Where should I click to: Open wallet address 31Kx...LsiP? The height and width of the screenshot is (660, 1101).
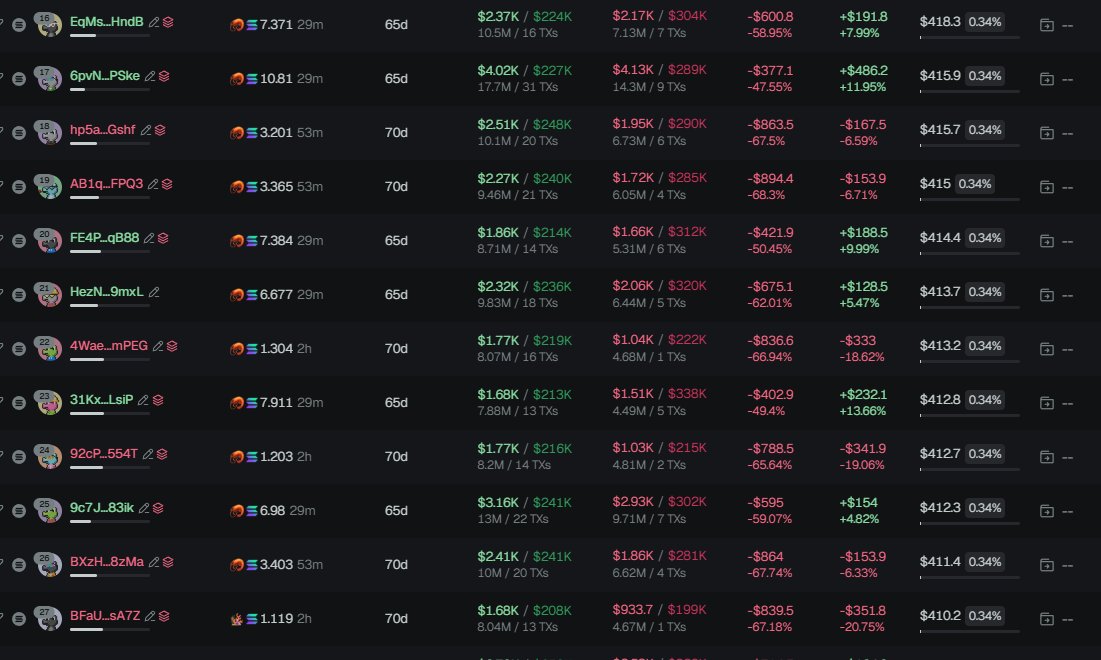pyautogui.click(x=101, y=400)
